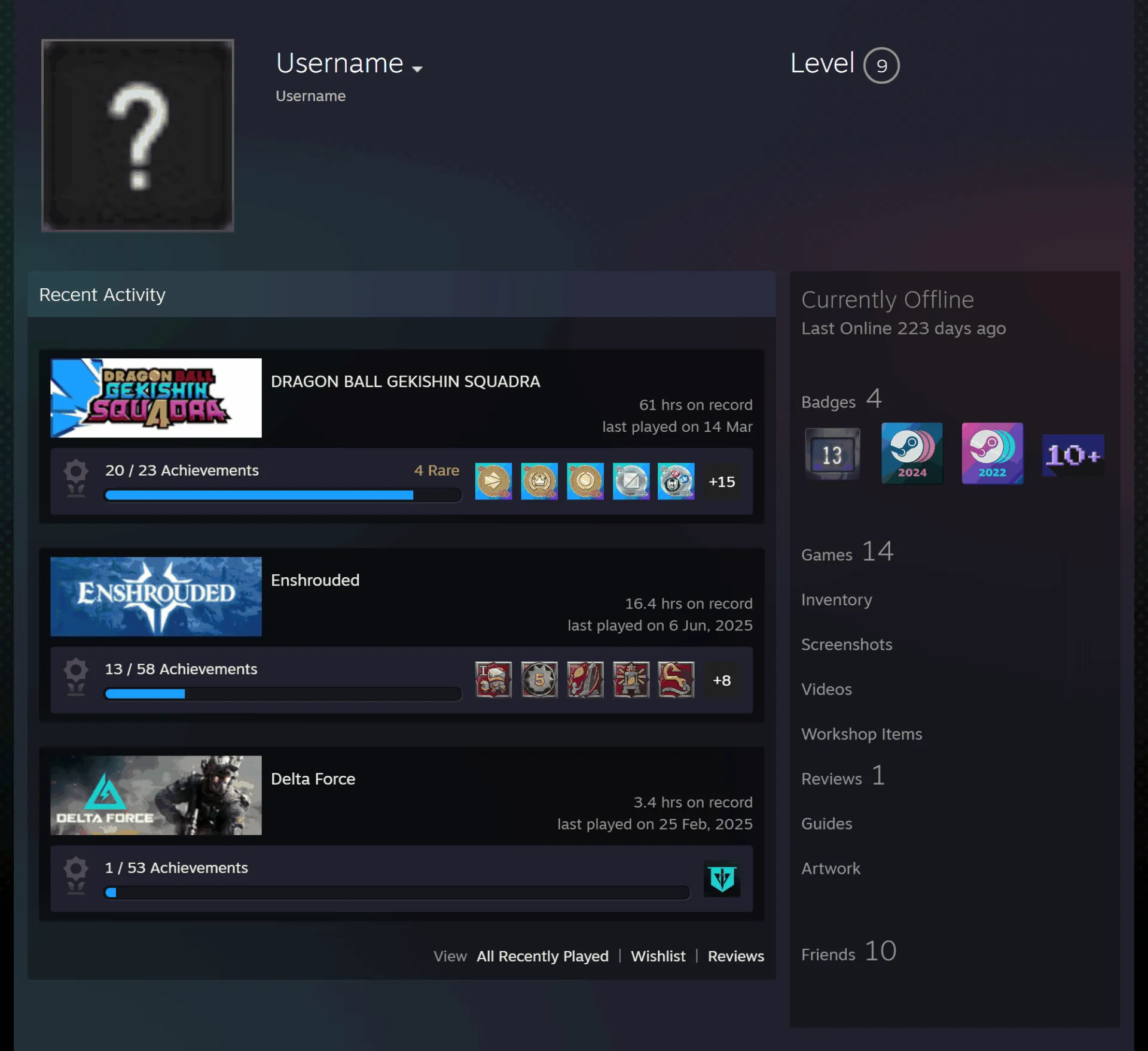Click the Enshrouded number 5 achievement icon
Screen dimensions: 1148x1051
539,680
